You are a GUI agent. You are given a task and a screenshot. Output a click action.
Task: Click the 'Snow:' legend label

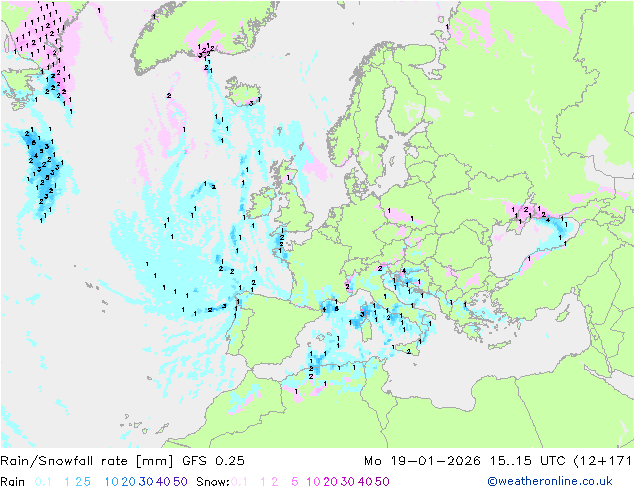[213, 482]
